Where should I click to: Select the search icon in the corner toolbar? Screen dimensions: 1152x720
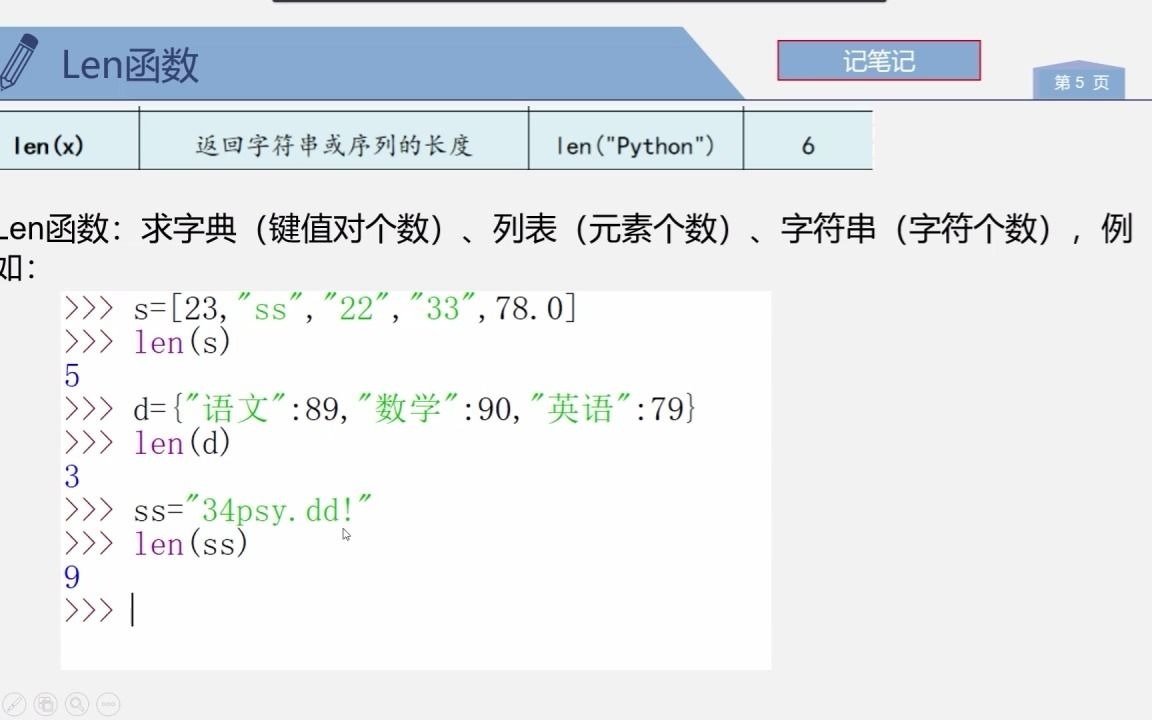77,703
